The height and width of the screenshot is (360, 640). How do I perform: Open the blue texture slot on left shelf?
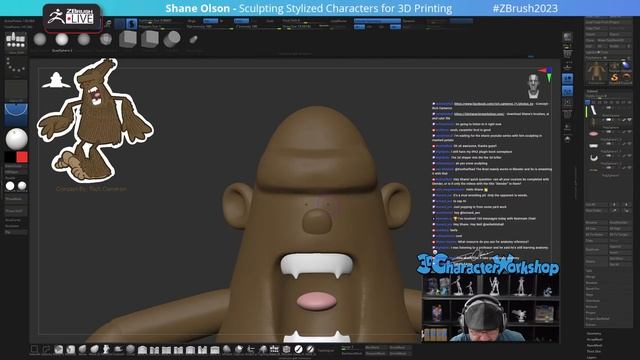16,114
